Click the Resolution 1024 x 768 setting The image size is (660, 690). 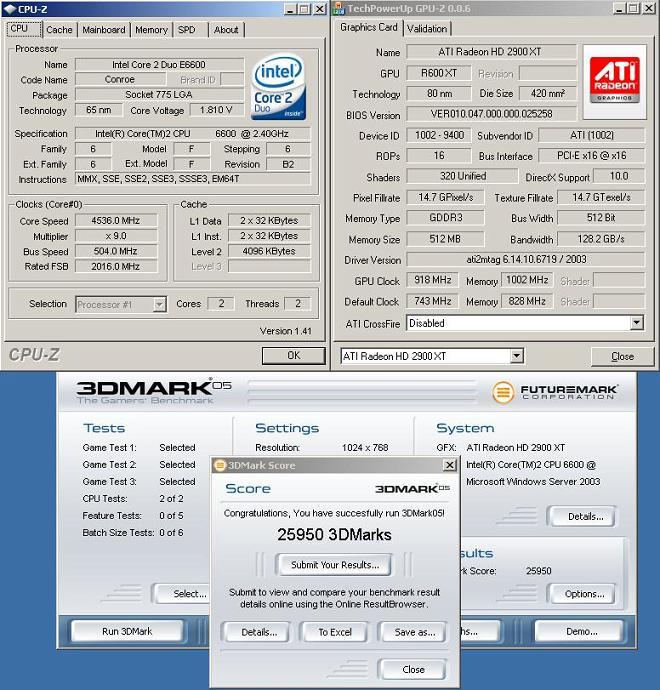[365, 448]
